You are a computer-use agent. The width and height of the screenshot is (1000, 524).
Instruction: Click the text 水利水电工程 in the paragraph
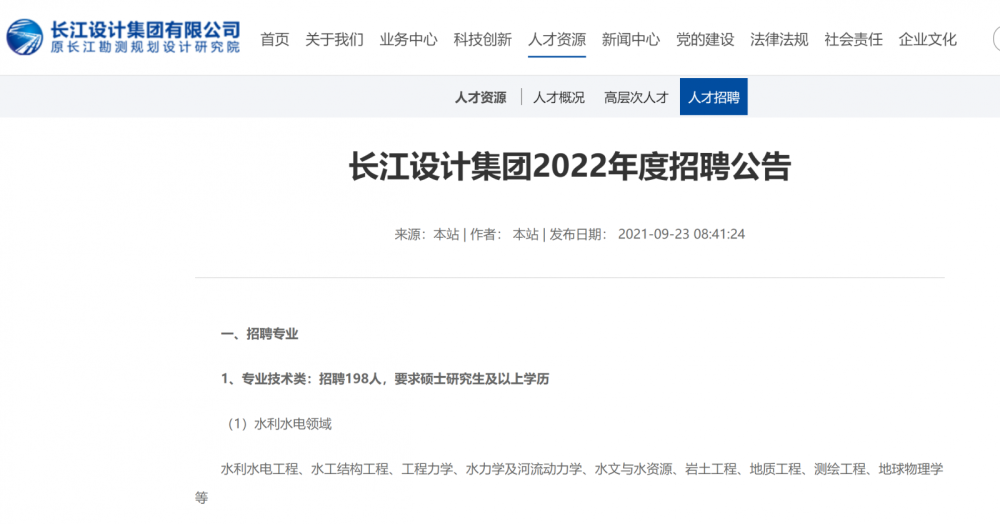pos(260,469)
